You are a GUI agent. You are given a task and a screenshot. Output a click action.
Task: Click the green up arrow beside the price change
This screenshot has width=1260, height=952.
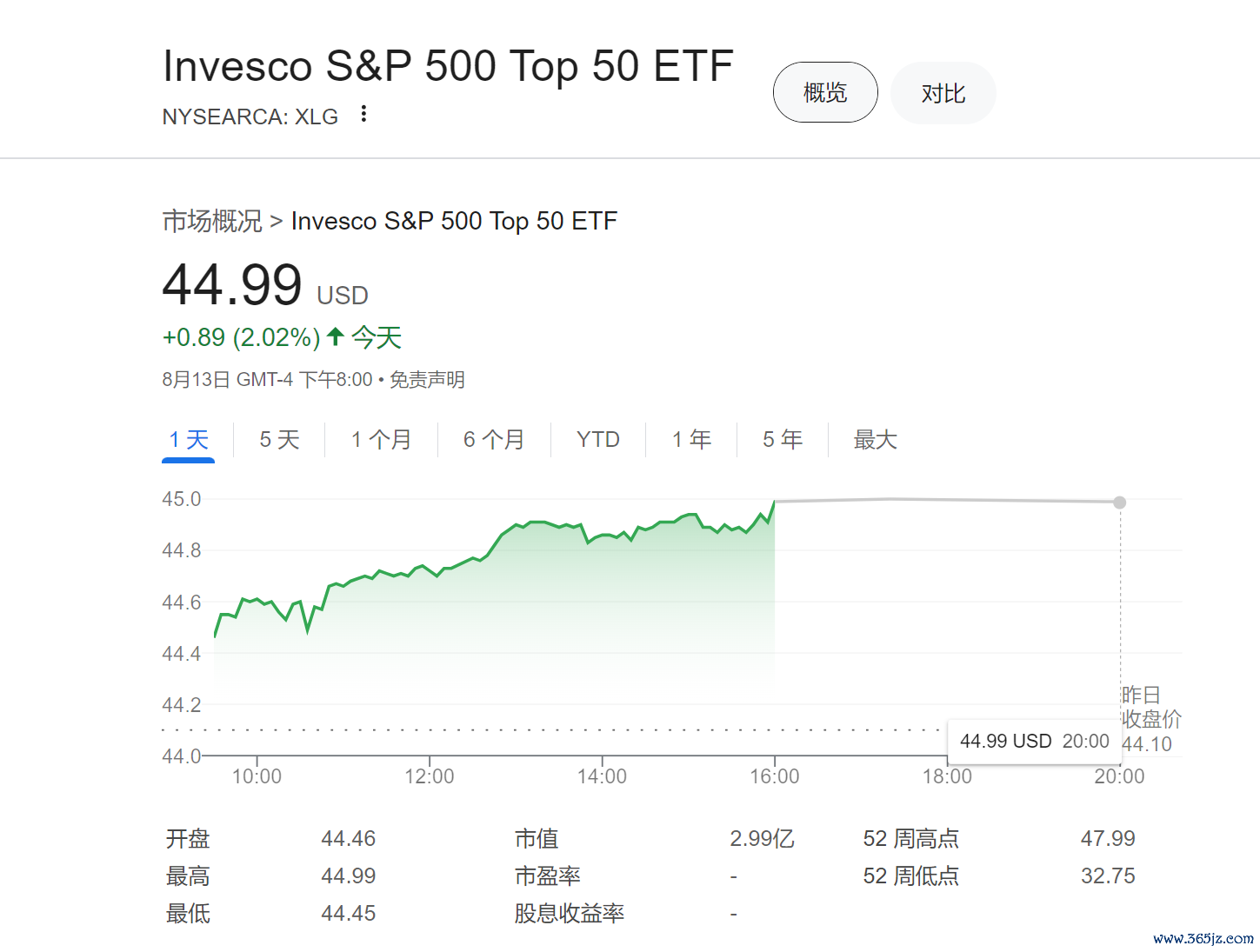pyautogui.click(x=336, y=336)
